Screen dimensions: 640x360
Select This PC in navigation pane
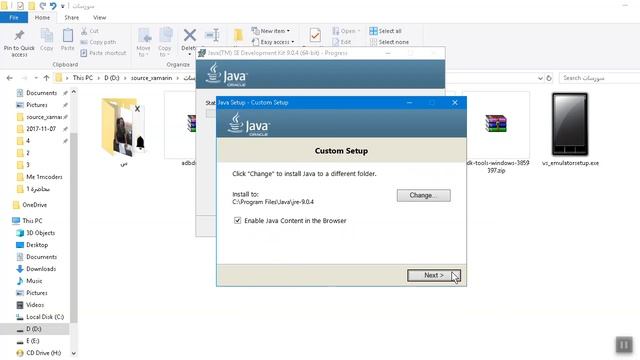pos(32,221)
